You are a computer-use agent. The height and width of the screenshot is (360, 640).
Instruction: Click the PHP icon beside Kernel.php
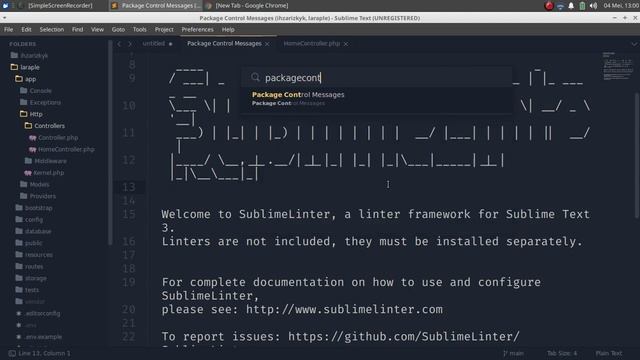coord(28,173)
